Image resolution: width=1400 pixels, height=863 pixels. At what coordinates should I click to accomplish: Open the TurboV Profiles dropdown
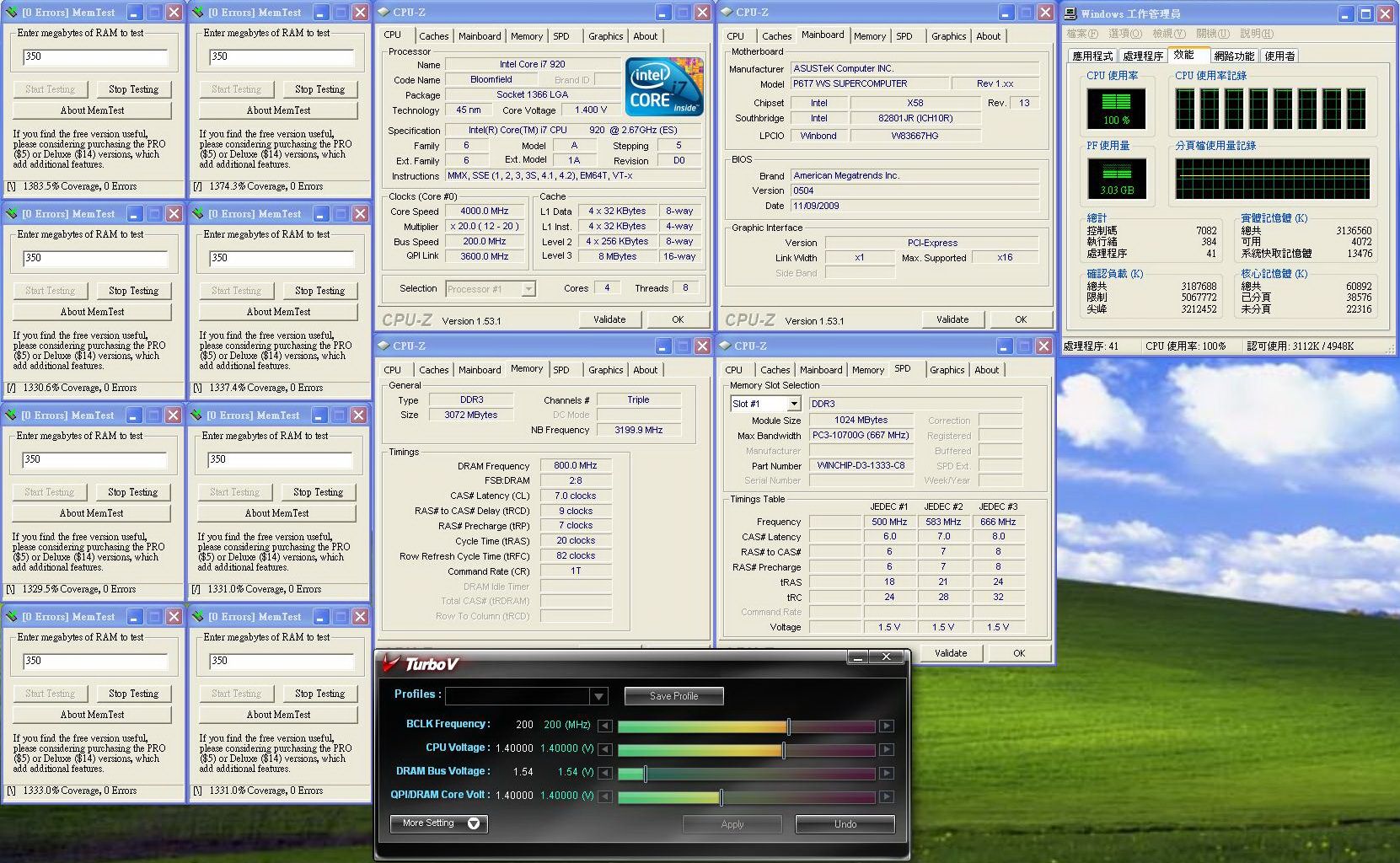tap(598, 697)
